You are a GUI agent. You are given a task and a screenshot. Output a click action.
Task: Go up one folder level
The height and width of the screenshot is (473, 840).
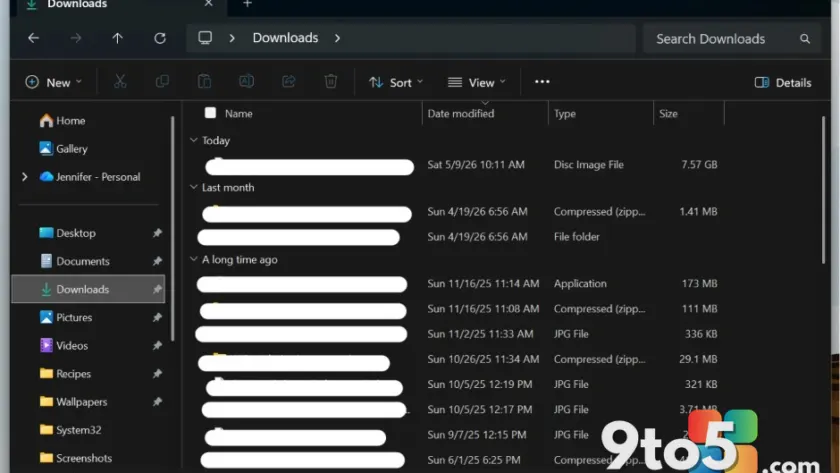click(117, 38)
